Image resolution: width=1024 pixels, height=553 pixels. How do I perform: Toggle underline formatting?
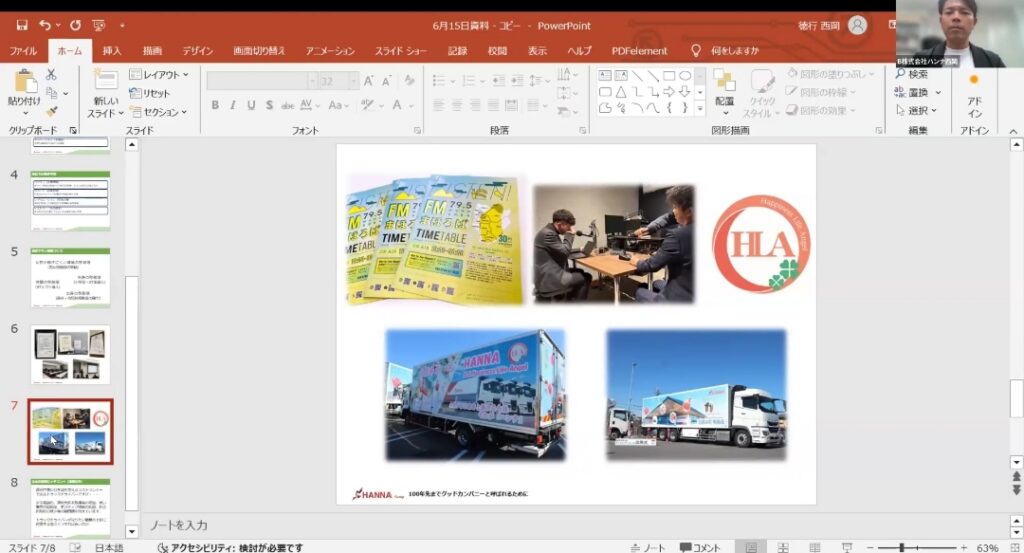[x=251, y=105]
